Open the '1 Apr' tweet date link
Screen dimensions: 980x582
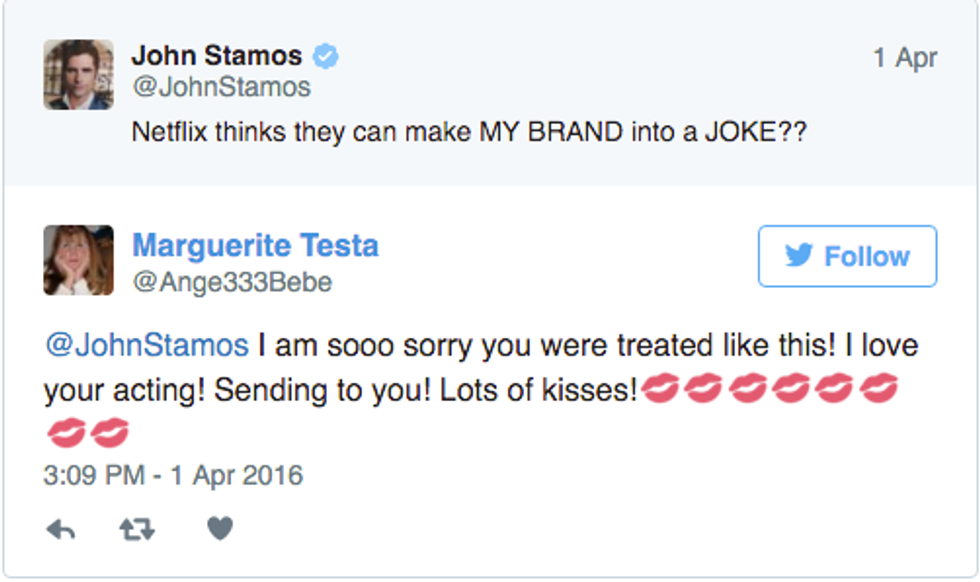[x=904, y=58]
